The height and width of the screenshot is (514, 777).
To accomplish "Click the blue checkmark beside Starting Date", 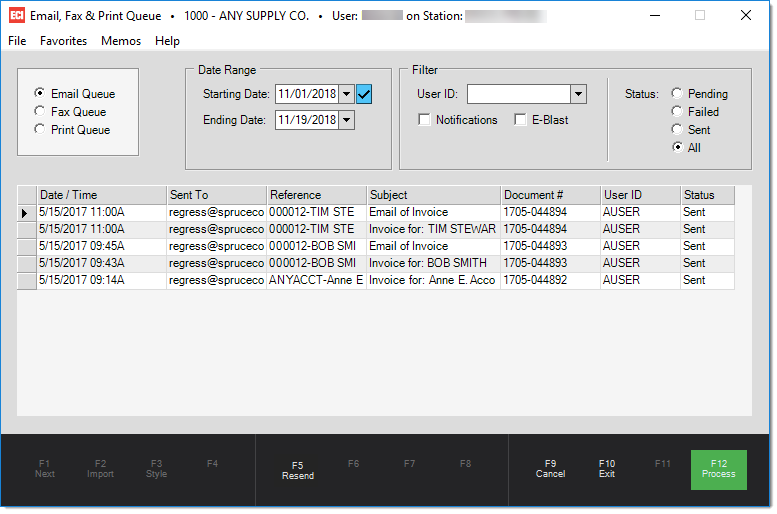I will point(364,94).
